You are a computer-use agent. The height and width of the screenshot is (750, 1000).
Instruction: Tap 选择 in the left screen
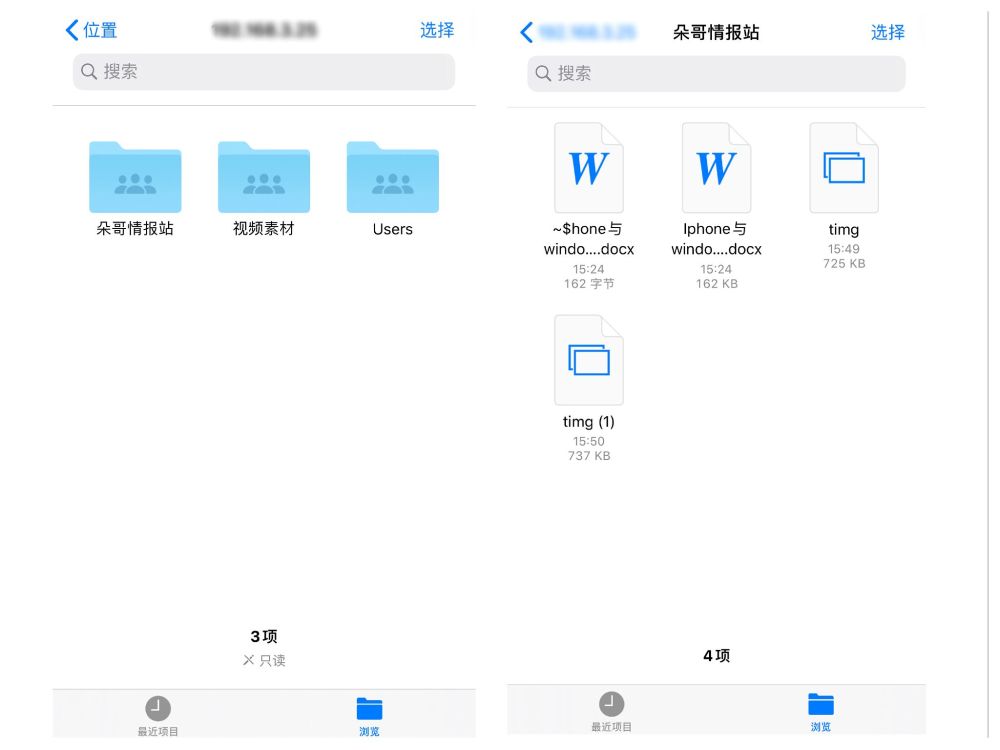tap(437, 30)
